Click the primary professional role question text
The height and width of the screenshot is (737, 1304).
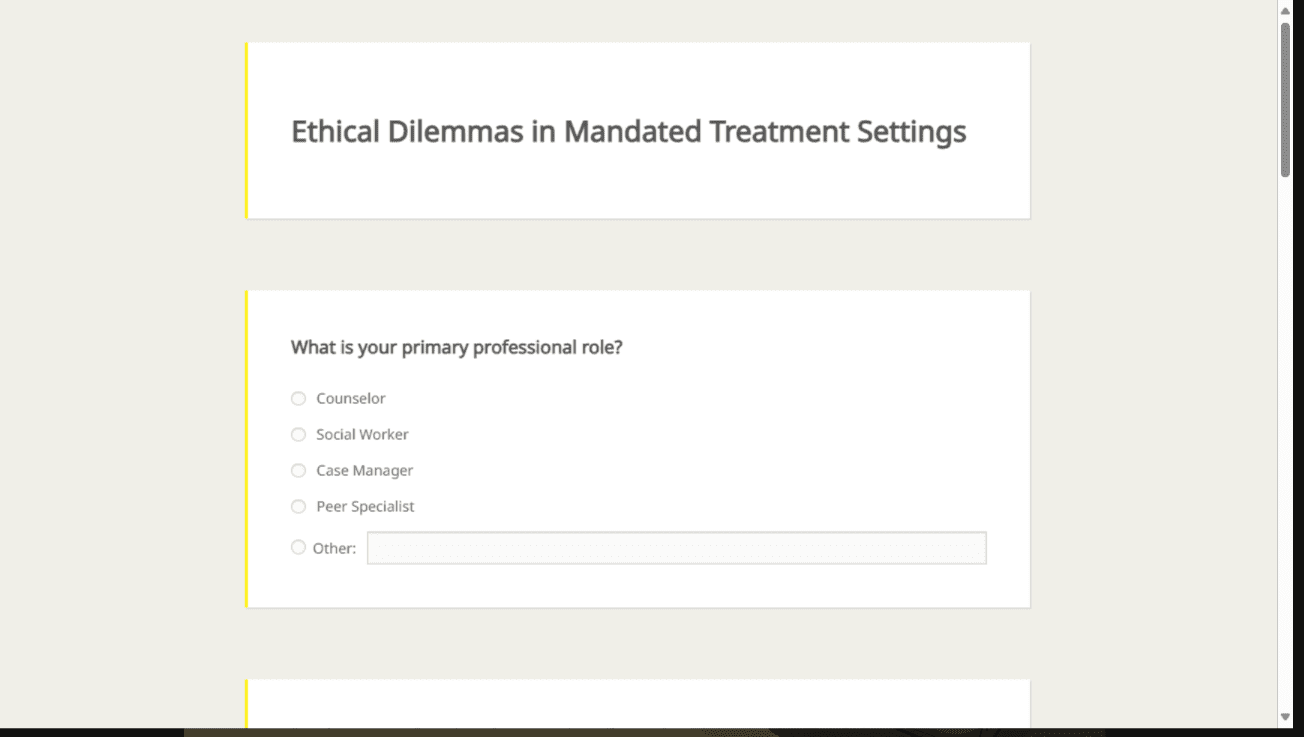click(x=456, y=348)
